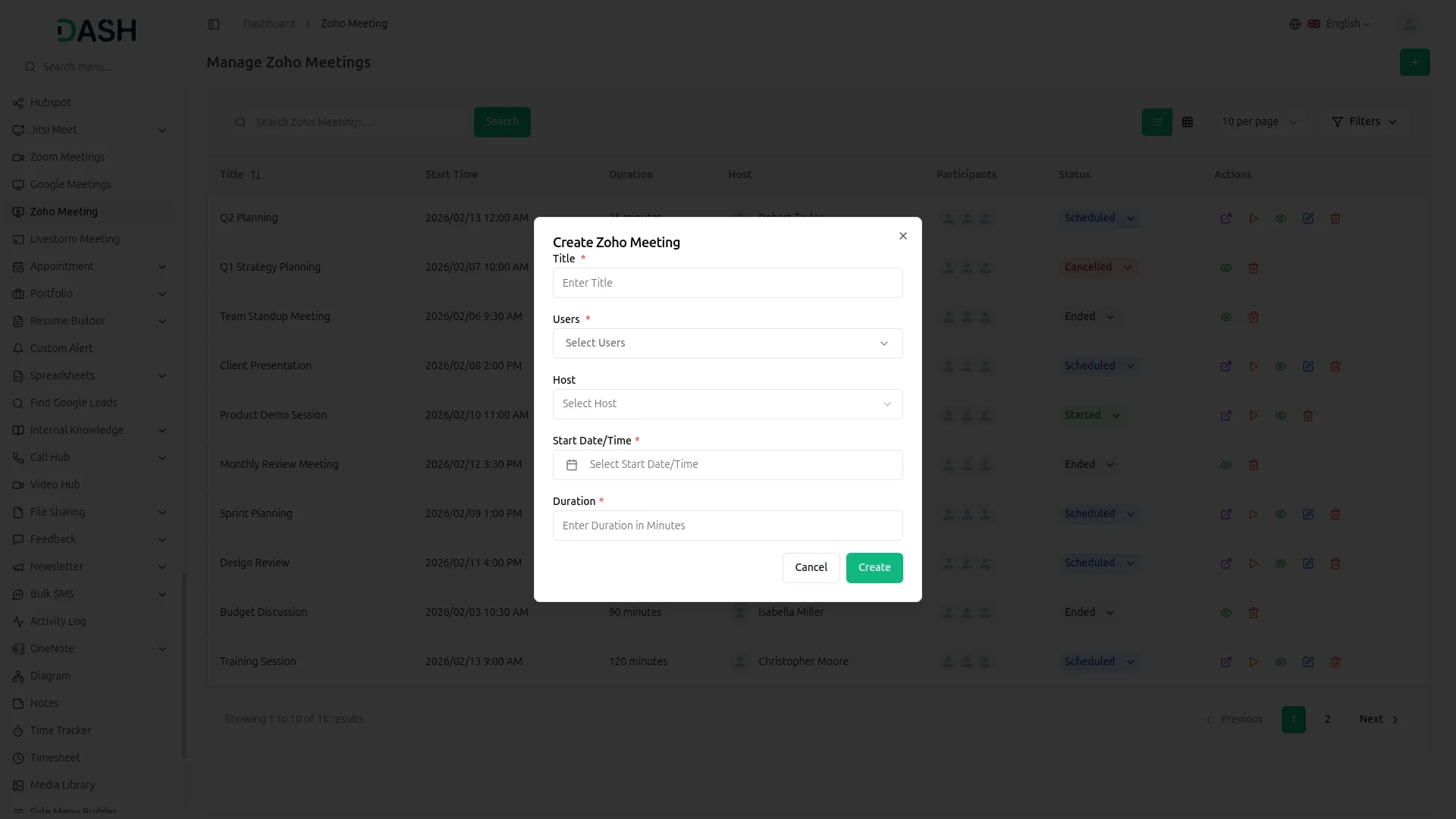Open Google Meetings from the sidebar
Image resolution: width=1456 pixels, height=819 pixels.
tap(71, 184)
